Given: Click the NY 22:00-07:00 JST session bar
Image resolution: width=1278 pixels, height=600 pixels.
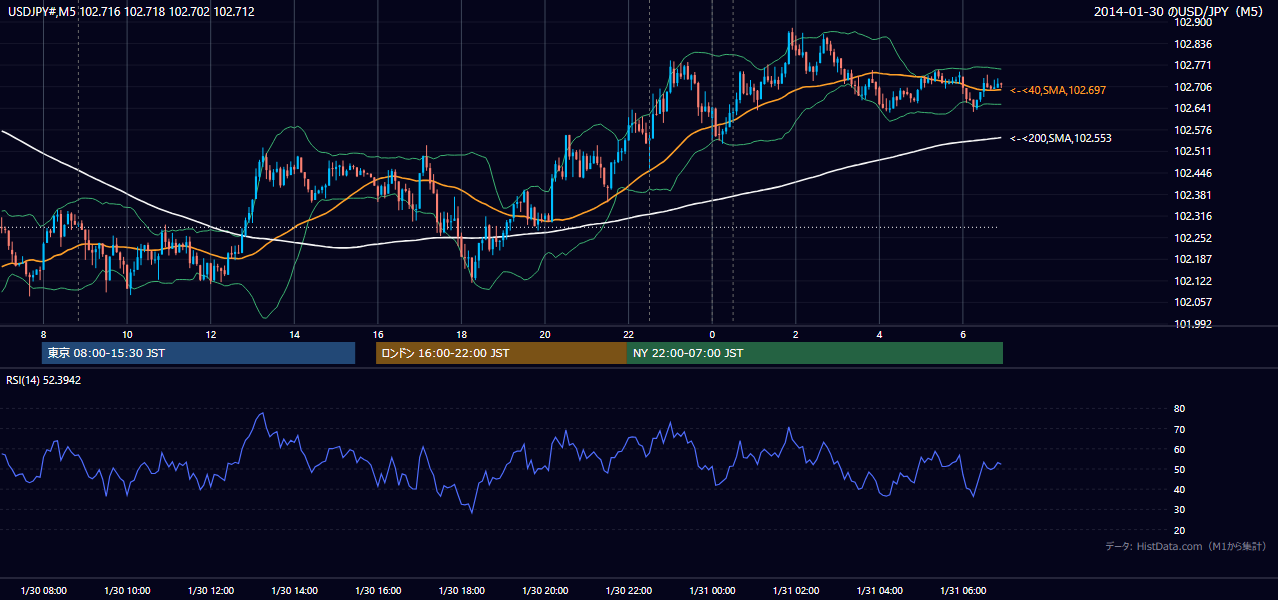Looking at the screenshot, I should 815,353.
